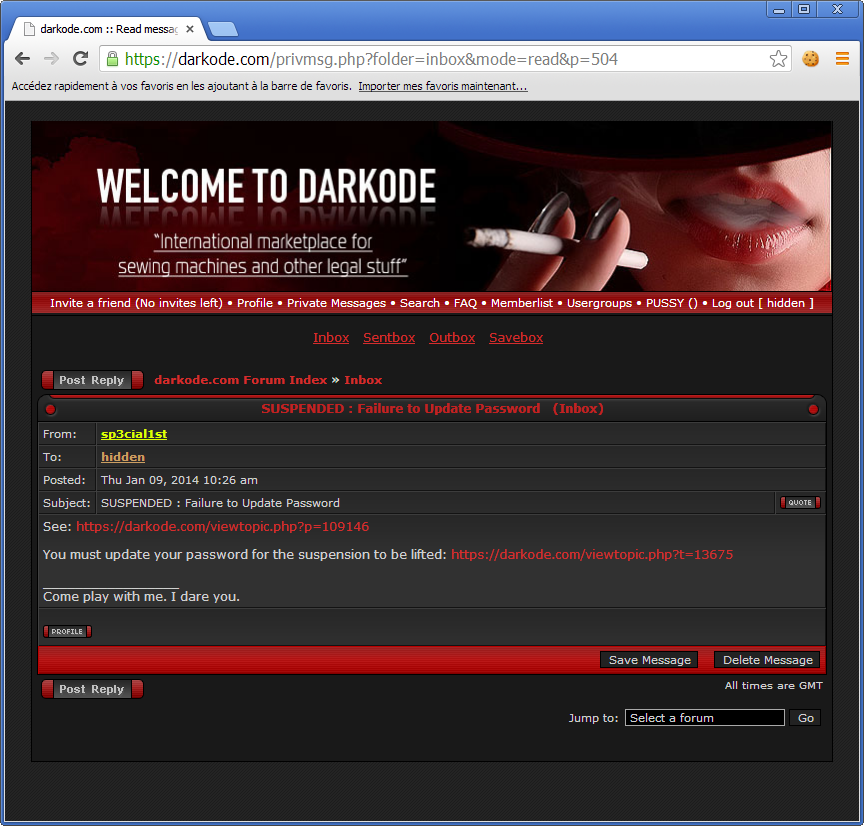
Task: Click the Delete Message button
Action: tap(767, 660)
